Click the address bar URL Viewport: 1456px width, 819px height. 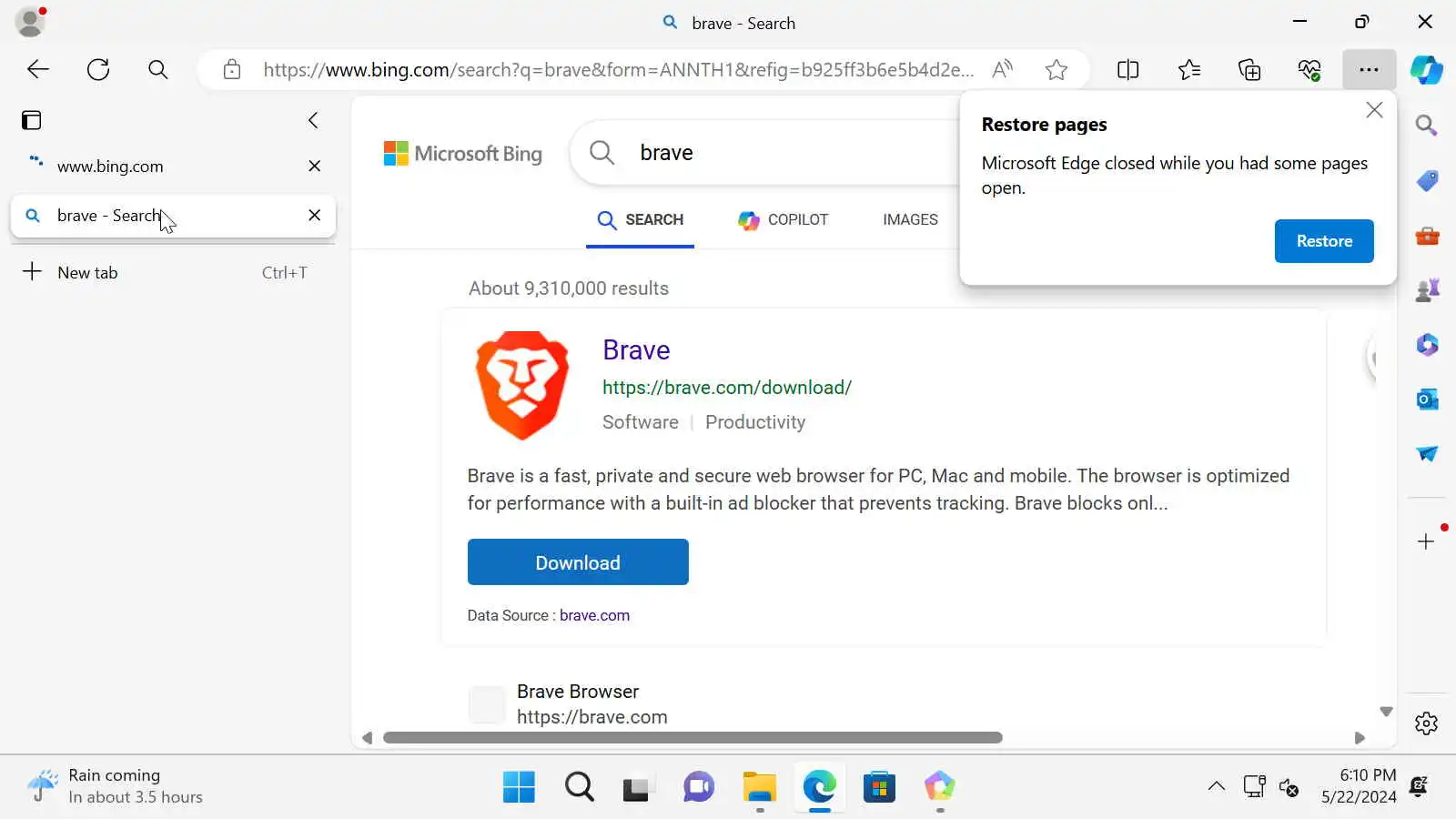coord(618,69)
